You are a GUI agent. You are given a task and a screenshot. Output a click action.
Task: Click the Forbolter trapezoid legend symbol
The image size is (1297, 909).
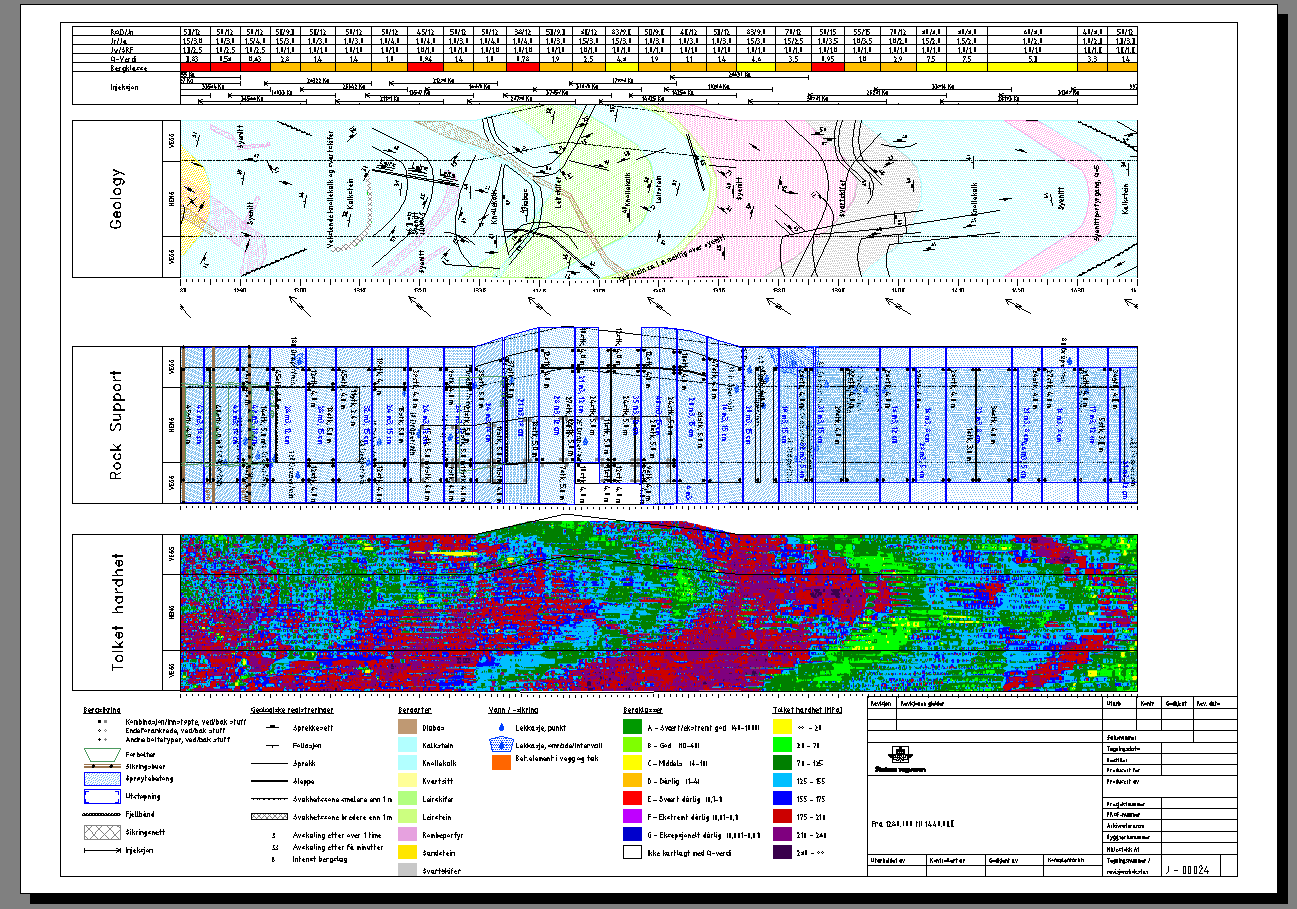(102, 755)
